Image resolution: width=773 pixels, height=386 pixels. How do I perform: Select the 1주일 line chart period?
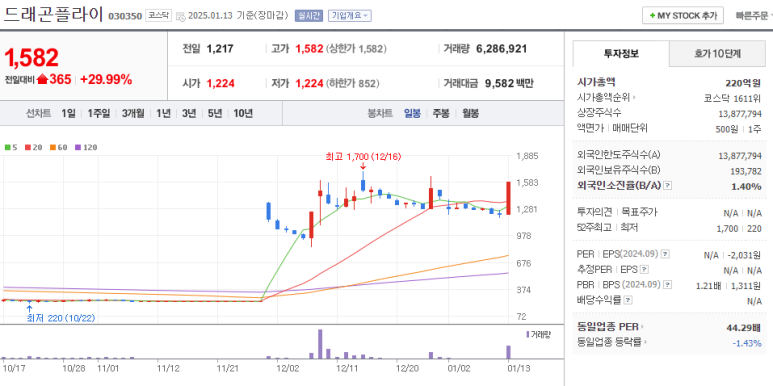(99, 113)
